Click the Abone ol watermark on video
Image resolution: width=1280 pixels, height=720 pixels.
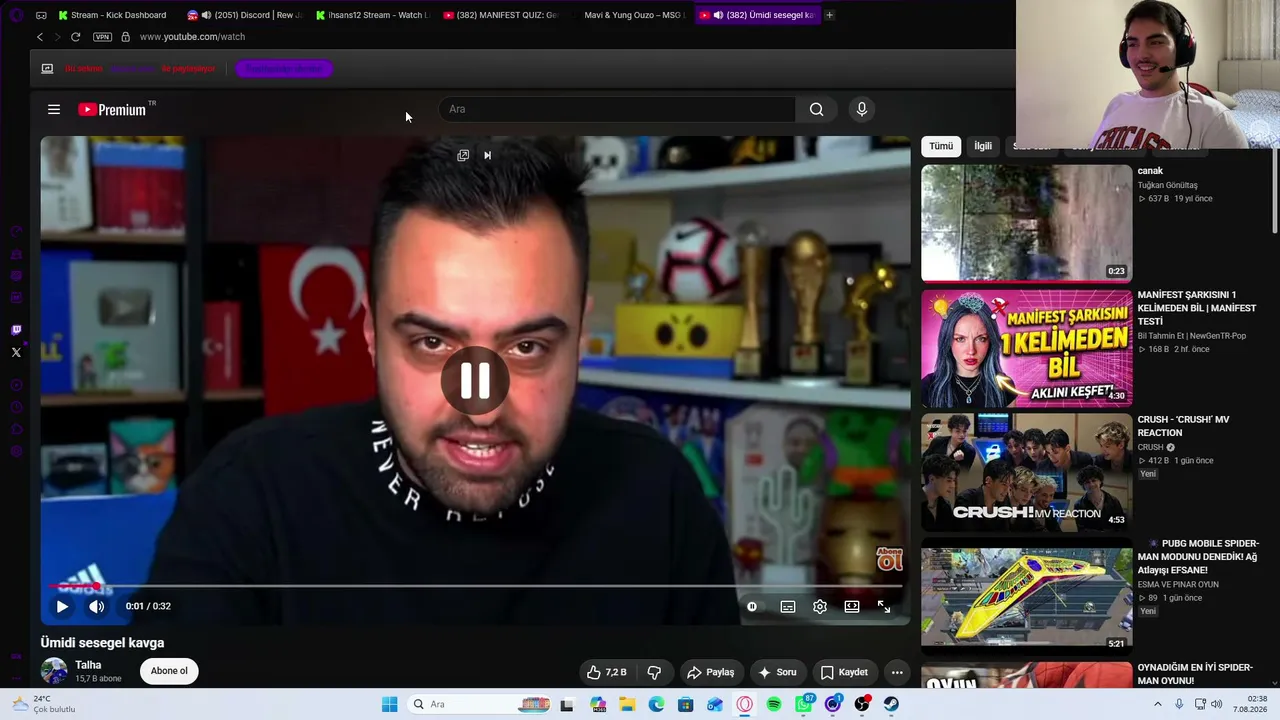pyautogui.click(x=889, y=559)
